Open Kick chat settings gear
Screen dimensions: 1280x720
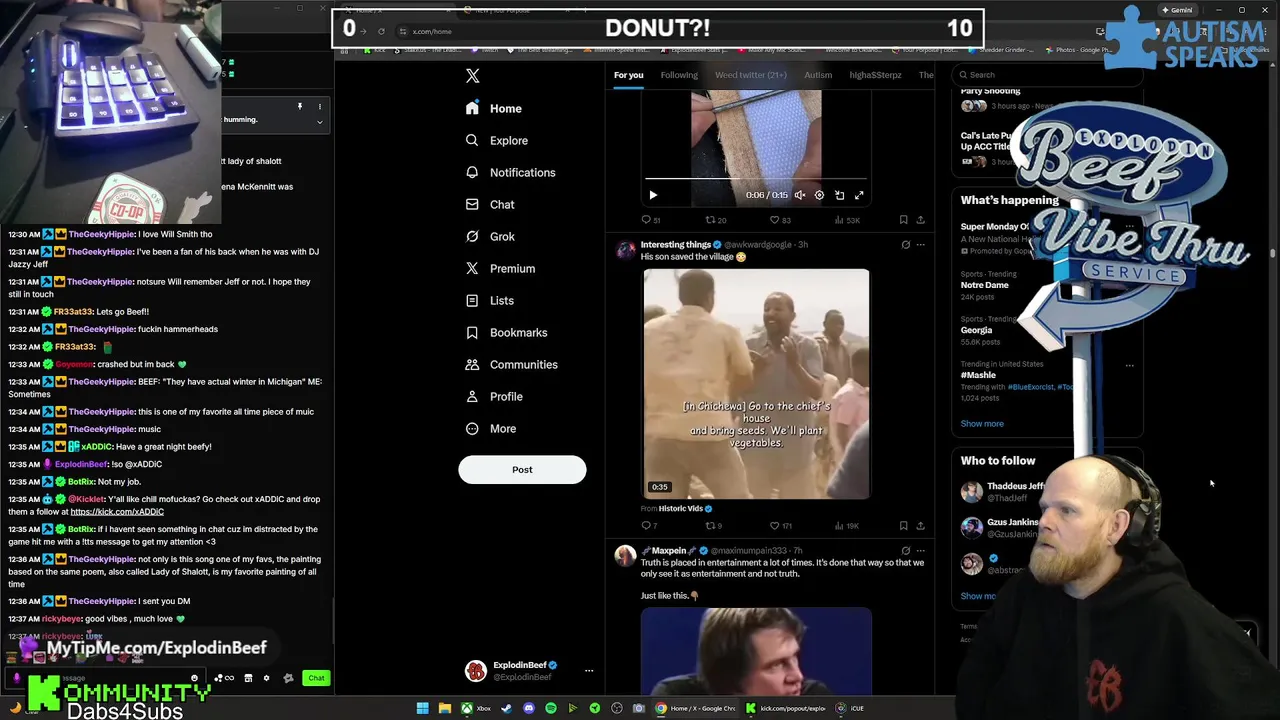(x=266, y=678)
